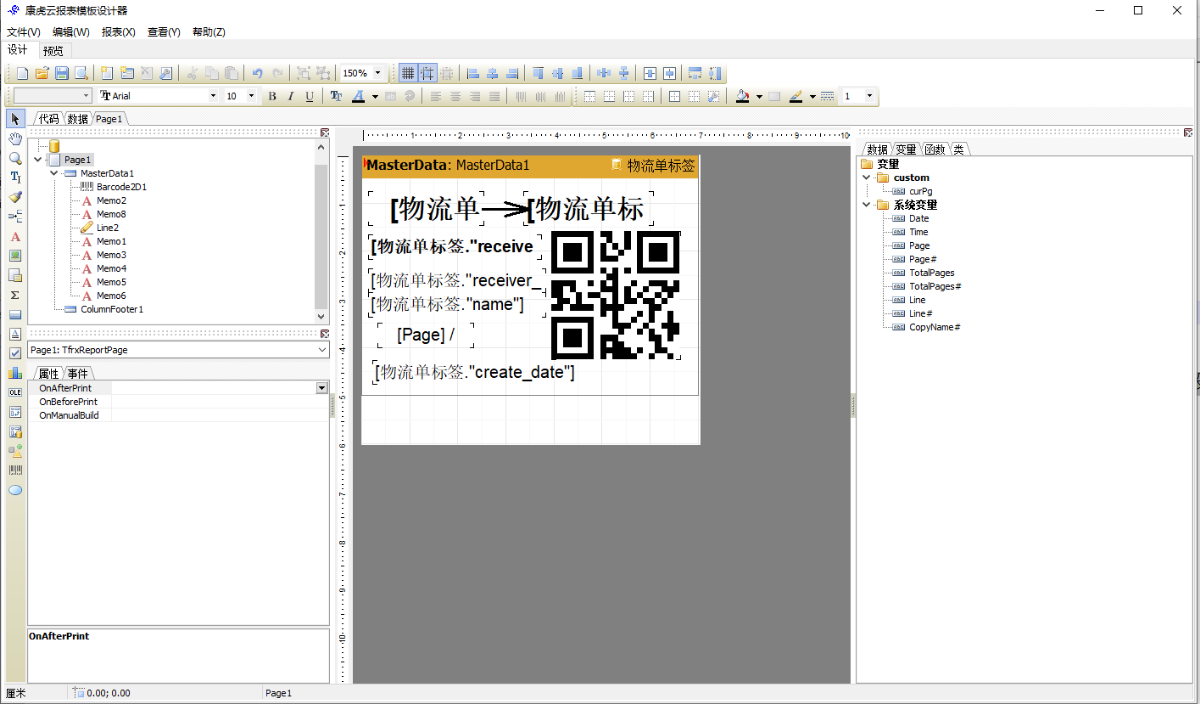Screen dimensions: 1200x704
Task: Select Barcode2D1 in the report tree
Action: click(x=121, y=187)
